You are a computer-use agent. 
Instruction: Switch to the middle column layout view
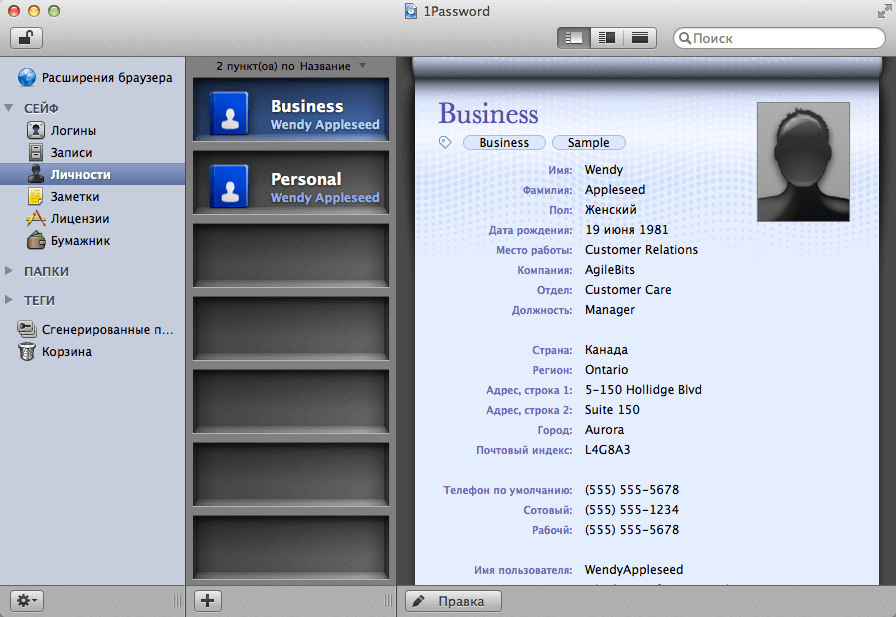click(607, 38)
